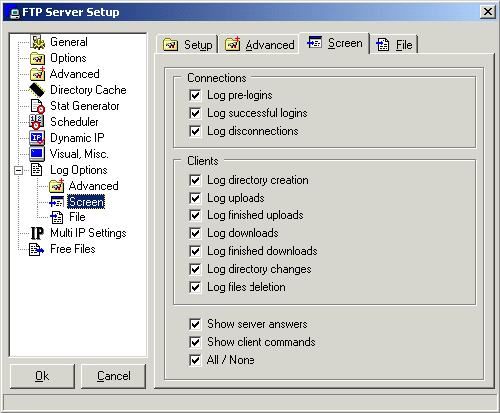
Task: Disable Log pre-logins checkbox
Action: (x=195, y=95)
